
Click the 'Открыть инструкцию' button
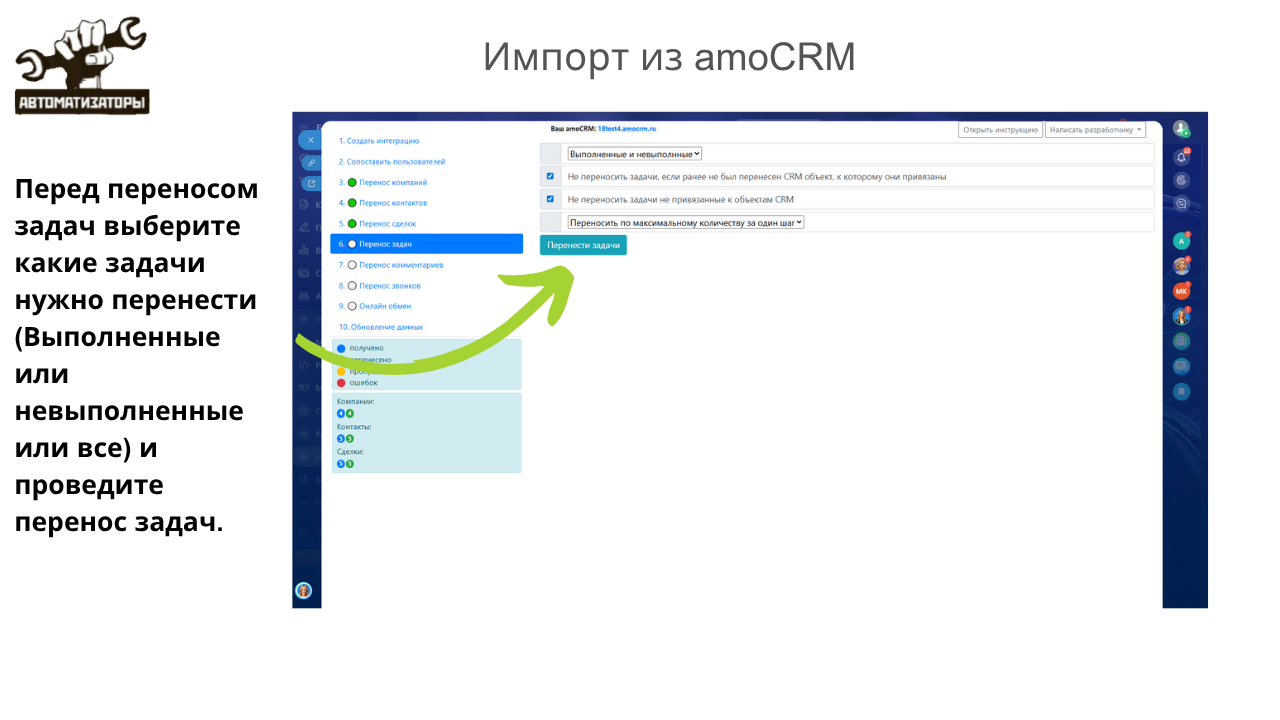(1001, 129)
